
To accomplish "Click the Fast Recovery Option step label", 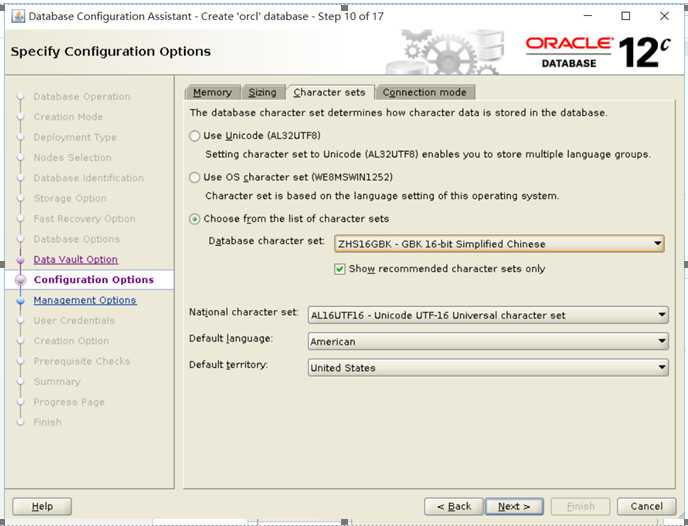I will [x=84, y=219].
